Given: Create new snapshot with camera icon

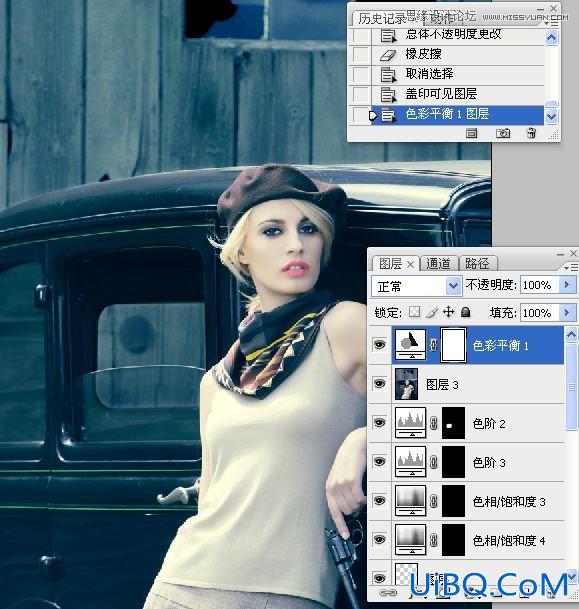Looking at the screenshot, I should click(503, 133).
